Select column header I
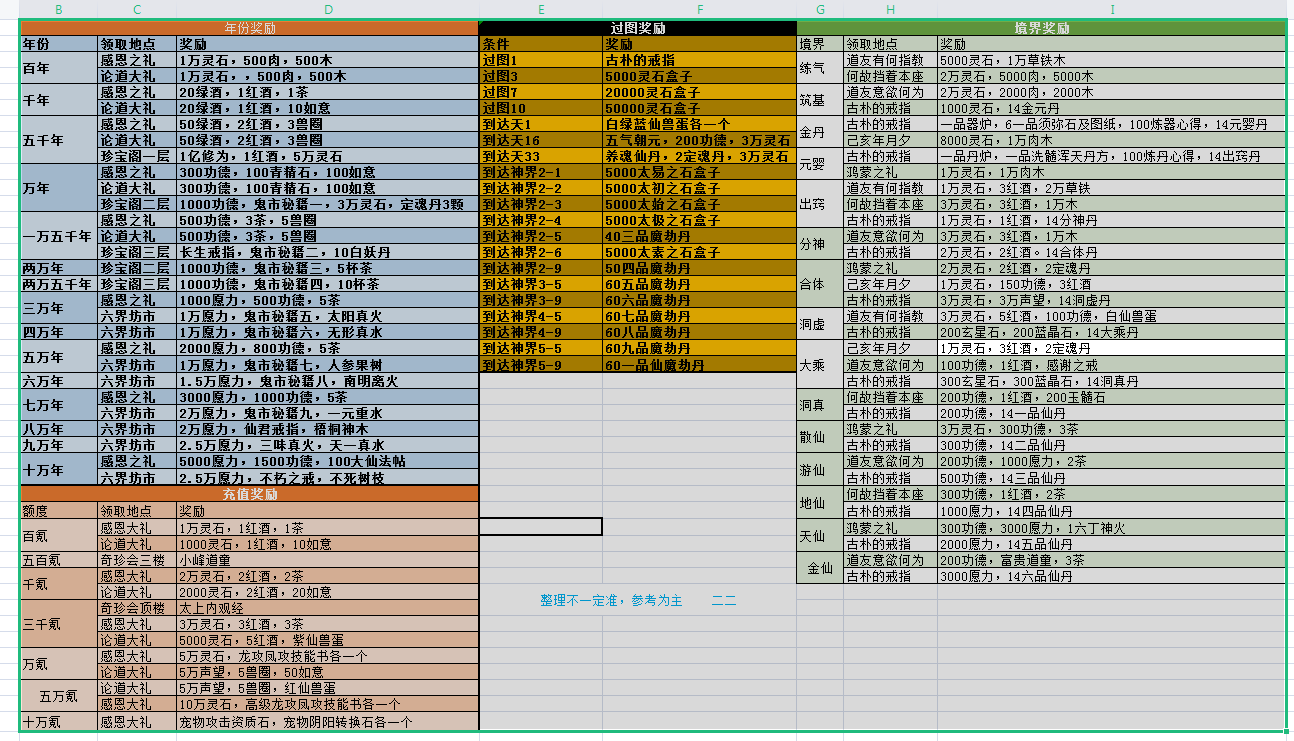The width and height of the screenshot is (1294, 741). [1112, 9]
